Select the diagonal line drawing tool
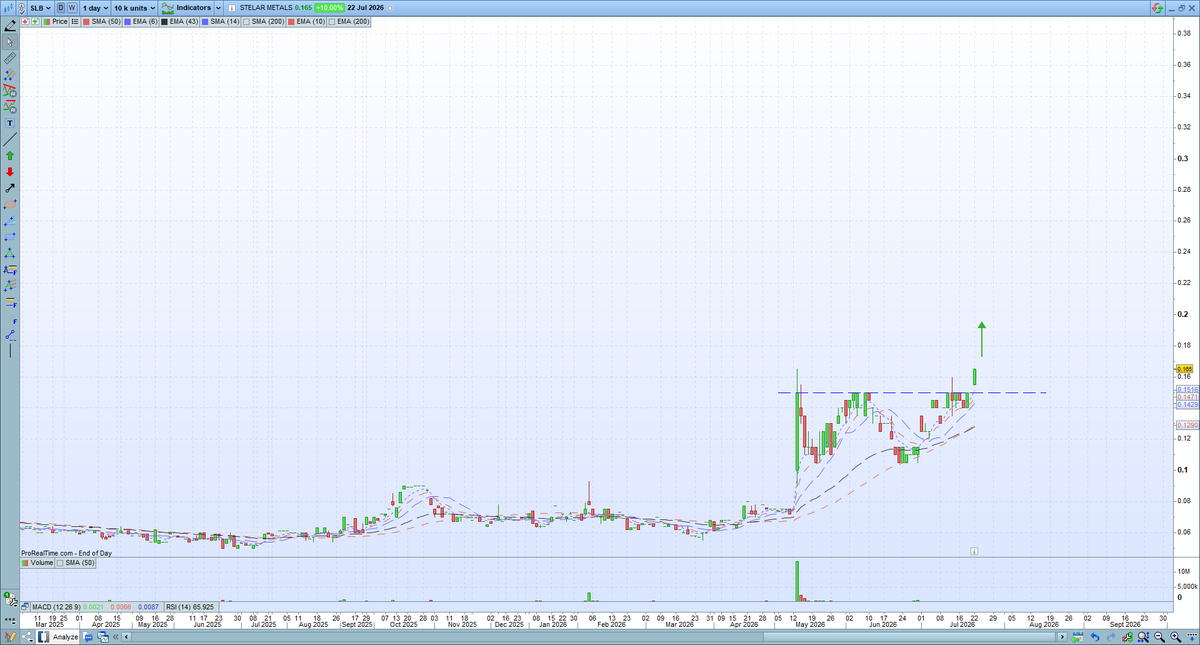Image resolution: width=1200 pixels, height=645 pixels. (10, 141)
